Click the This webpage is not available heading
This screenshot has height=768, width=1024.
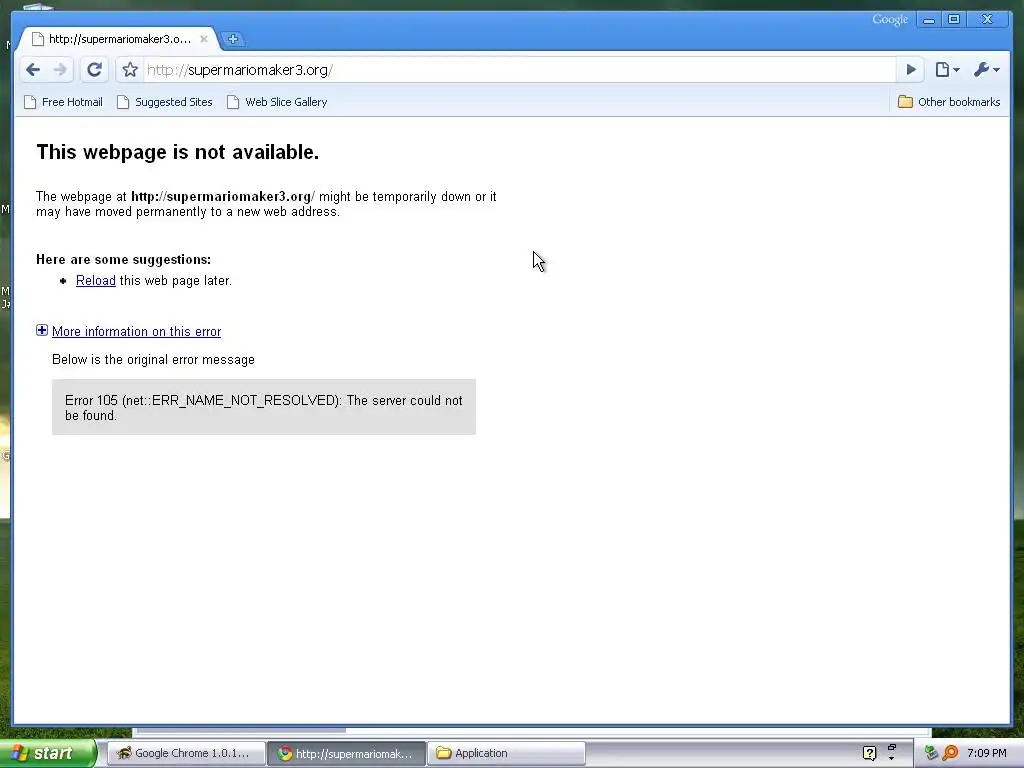pyautogui.click(x=178, y=152)
